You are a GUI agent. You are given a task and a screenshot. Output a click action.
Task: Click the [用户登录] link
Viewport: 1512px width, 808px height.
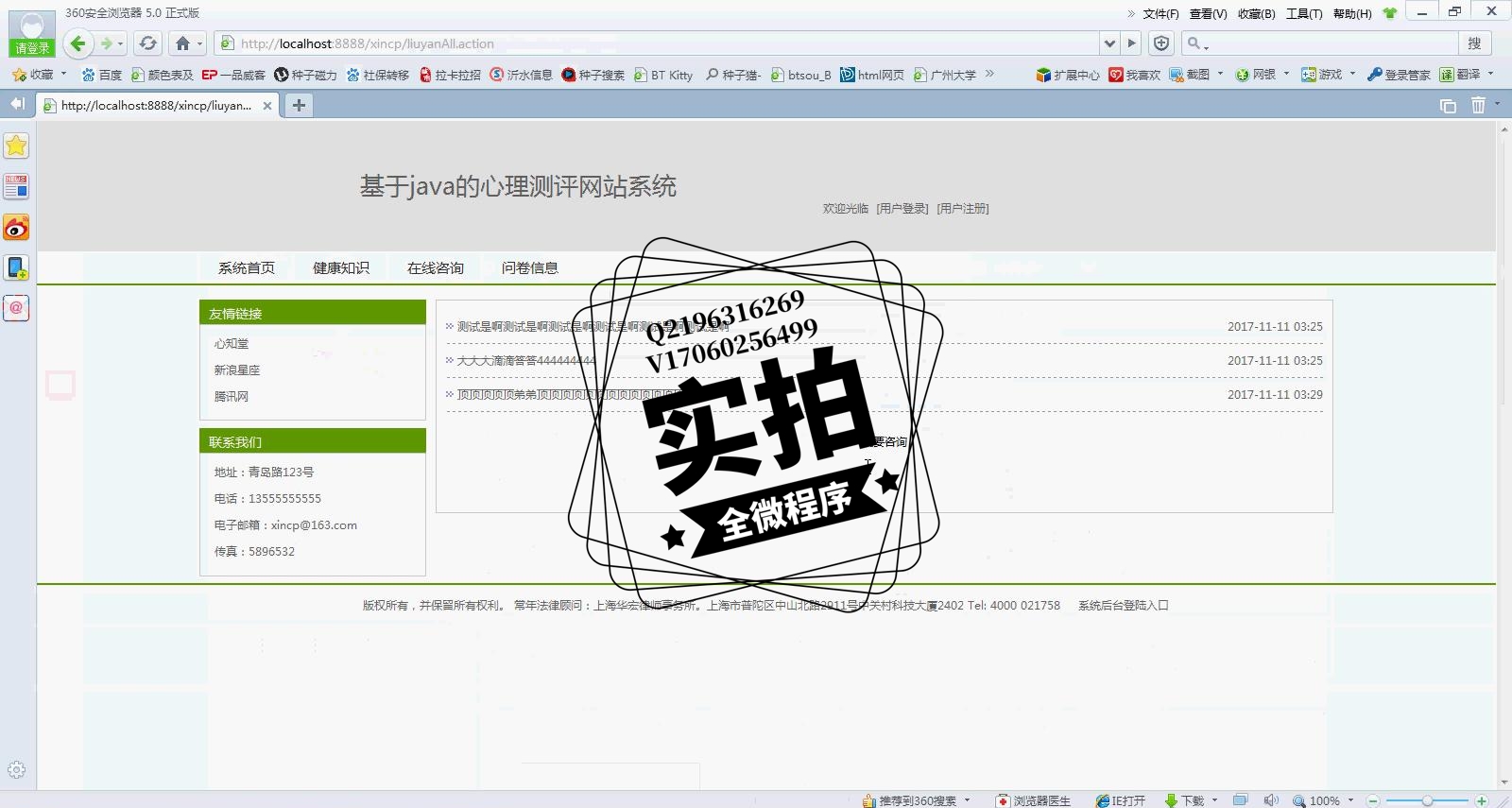click(x=902, y=209)
